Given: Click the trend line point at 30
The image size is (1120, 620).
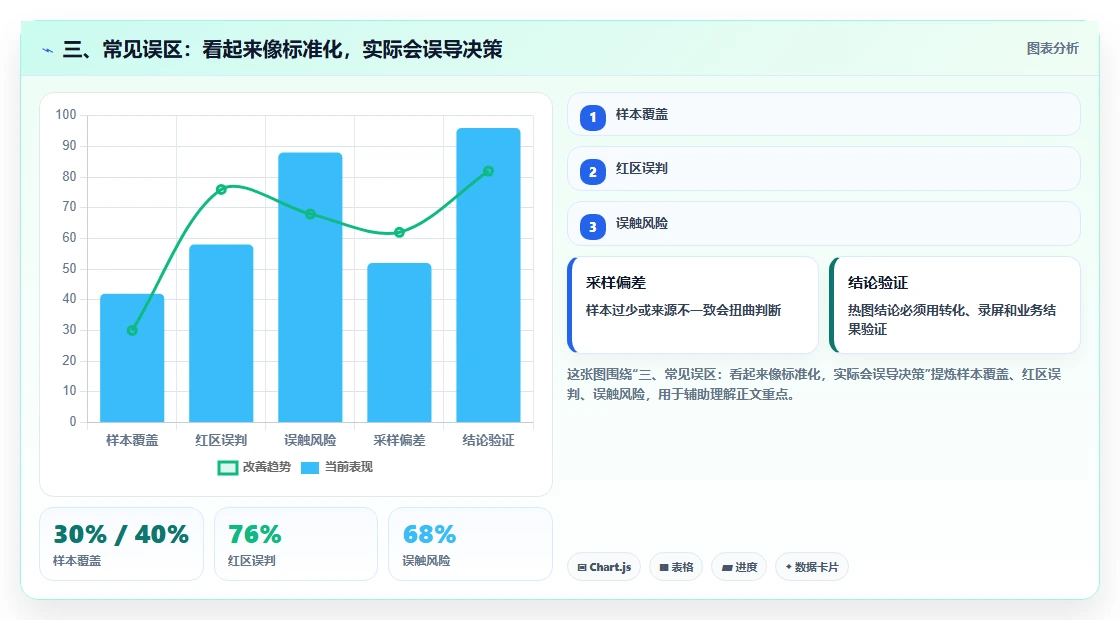Looking at the screenshot, I should [x=132, y=330].
